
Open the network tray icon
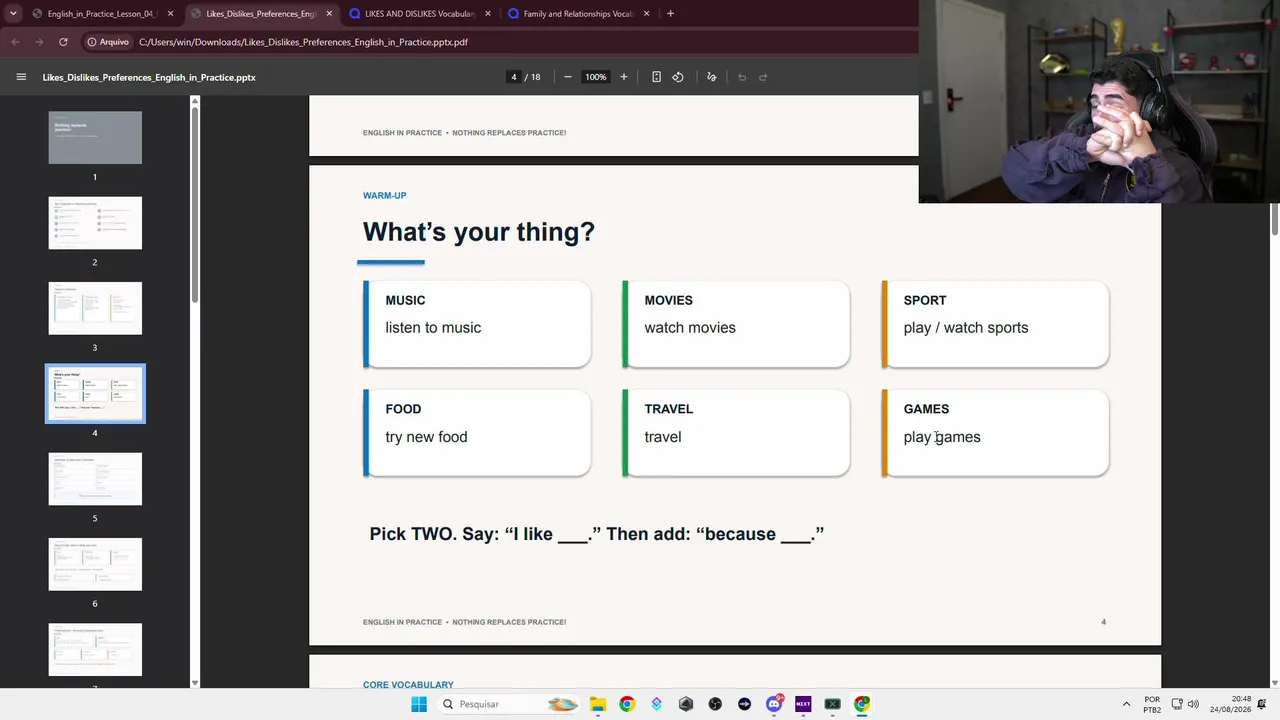tap(1177, 704)
